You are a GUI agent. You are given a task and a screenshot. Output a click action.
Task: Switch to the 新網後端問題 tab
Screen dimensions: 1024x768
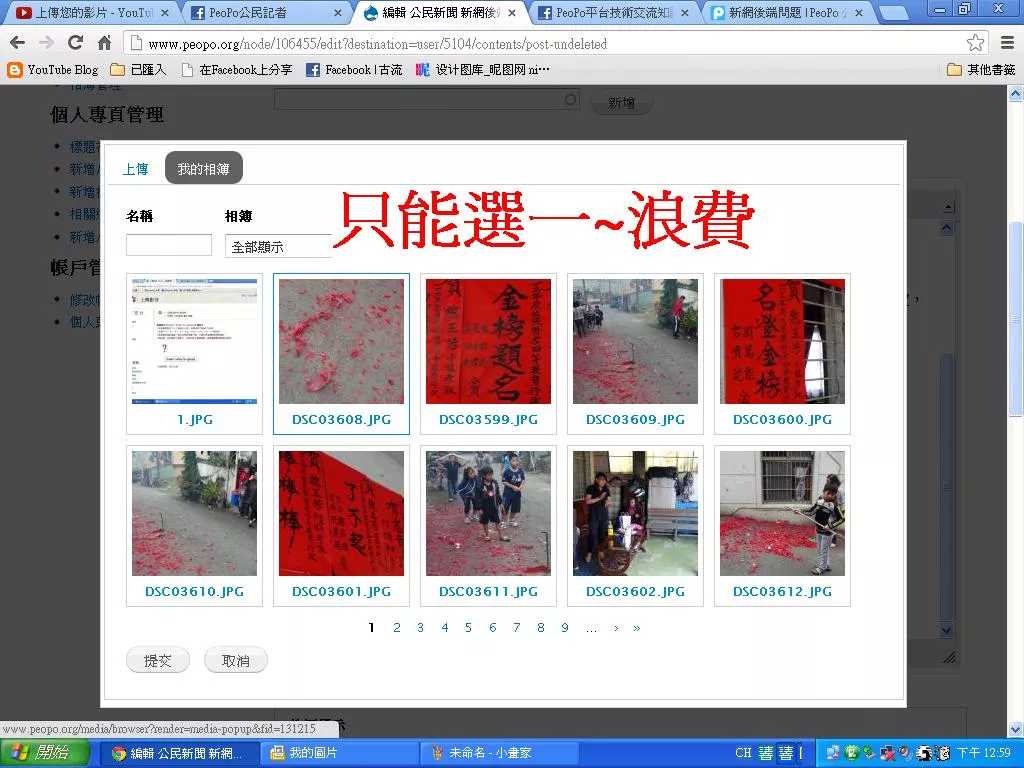785,12
